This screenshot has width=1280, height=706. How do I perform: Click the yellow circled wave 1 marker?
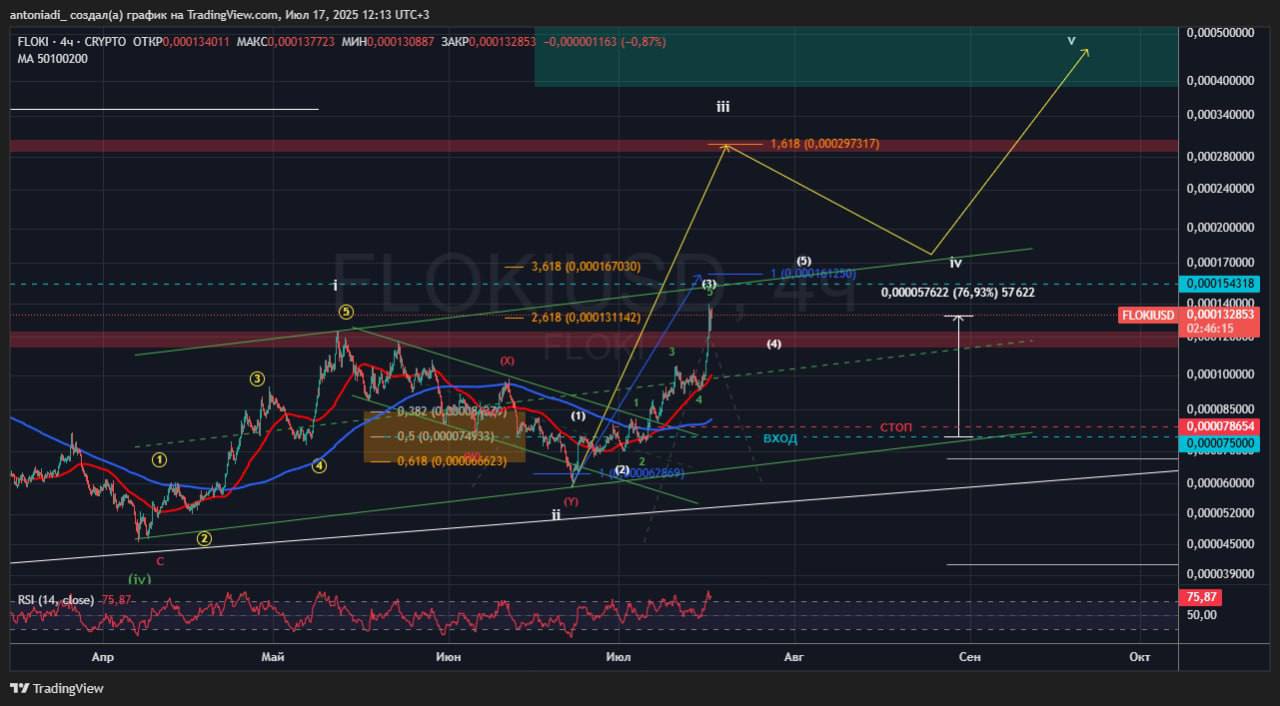[159, 459]
